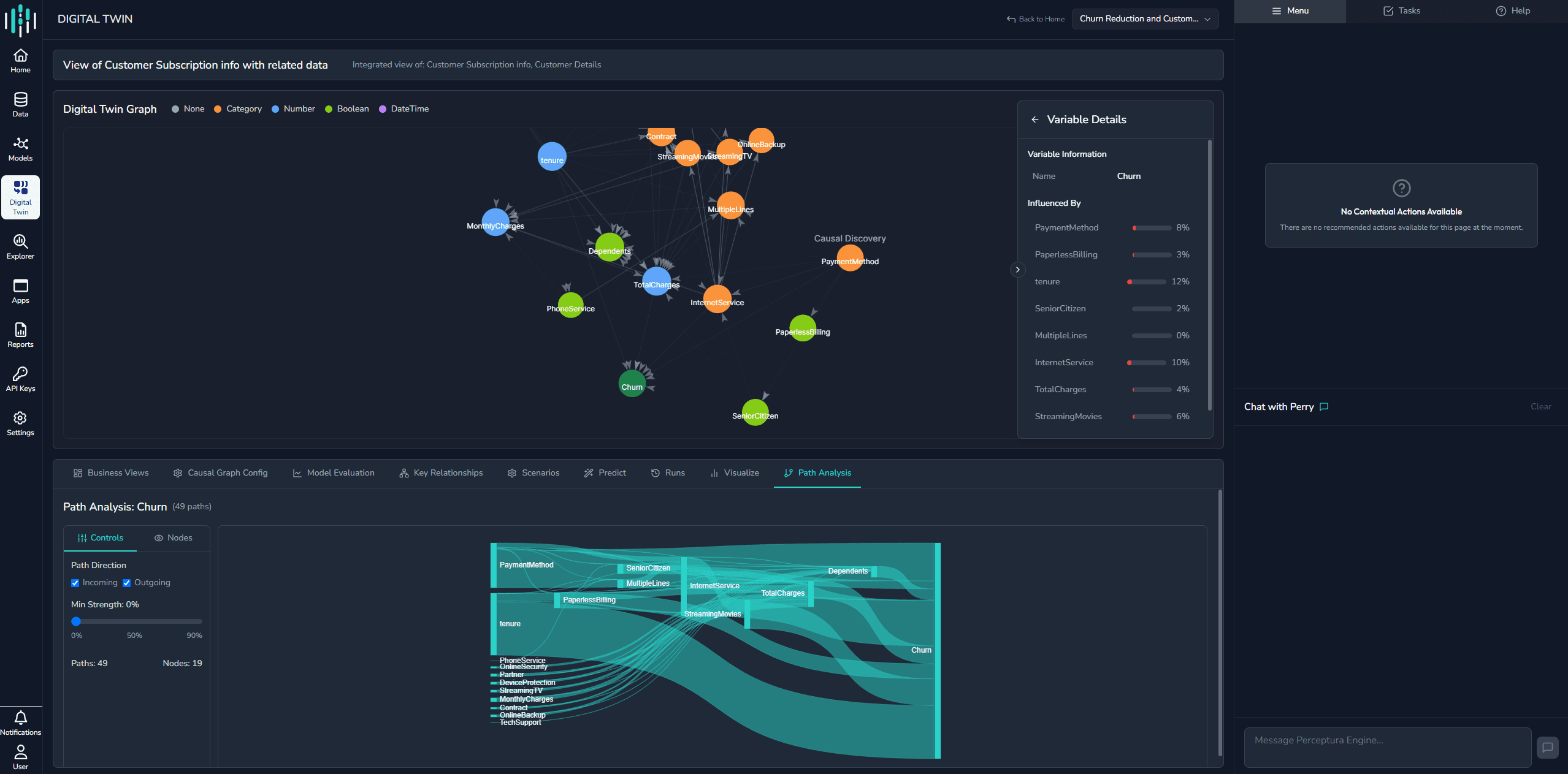This screenshot has width=1568, height=774.
Task: Toggle the Incoming path direction checkbox
Action: [75, 583]
